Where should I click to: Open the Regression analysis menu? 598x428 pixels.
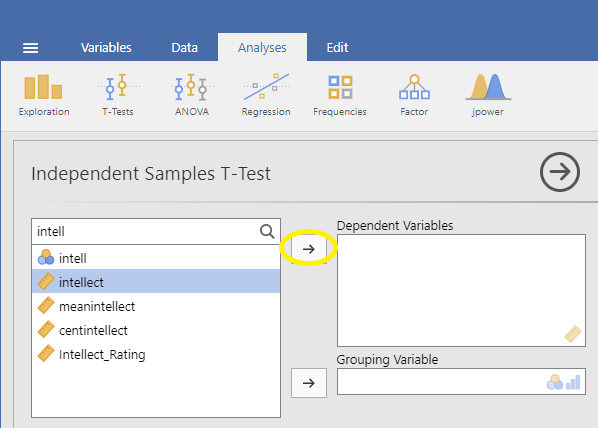(x=266, y=95)
